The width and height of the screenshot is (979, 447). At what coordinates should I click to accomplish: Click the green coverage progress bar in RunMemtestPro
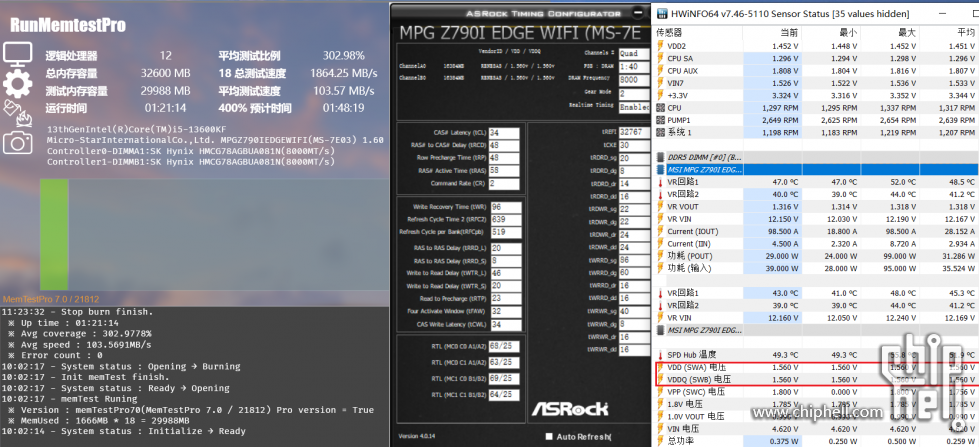coord(54,235)
